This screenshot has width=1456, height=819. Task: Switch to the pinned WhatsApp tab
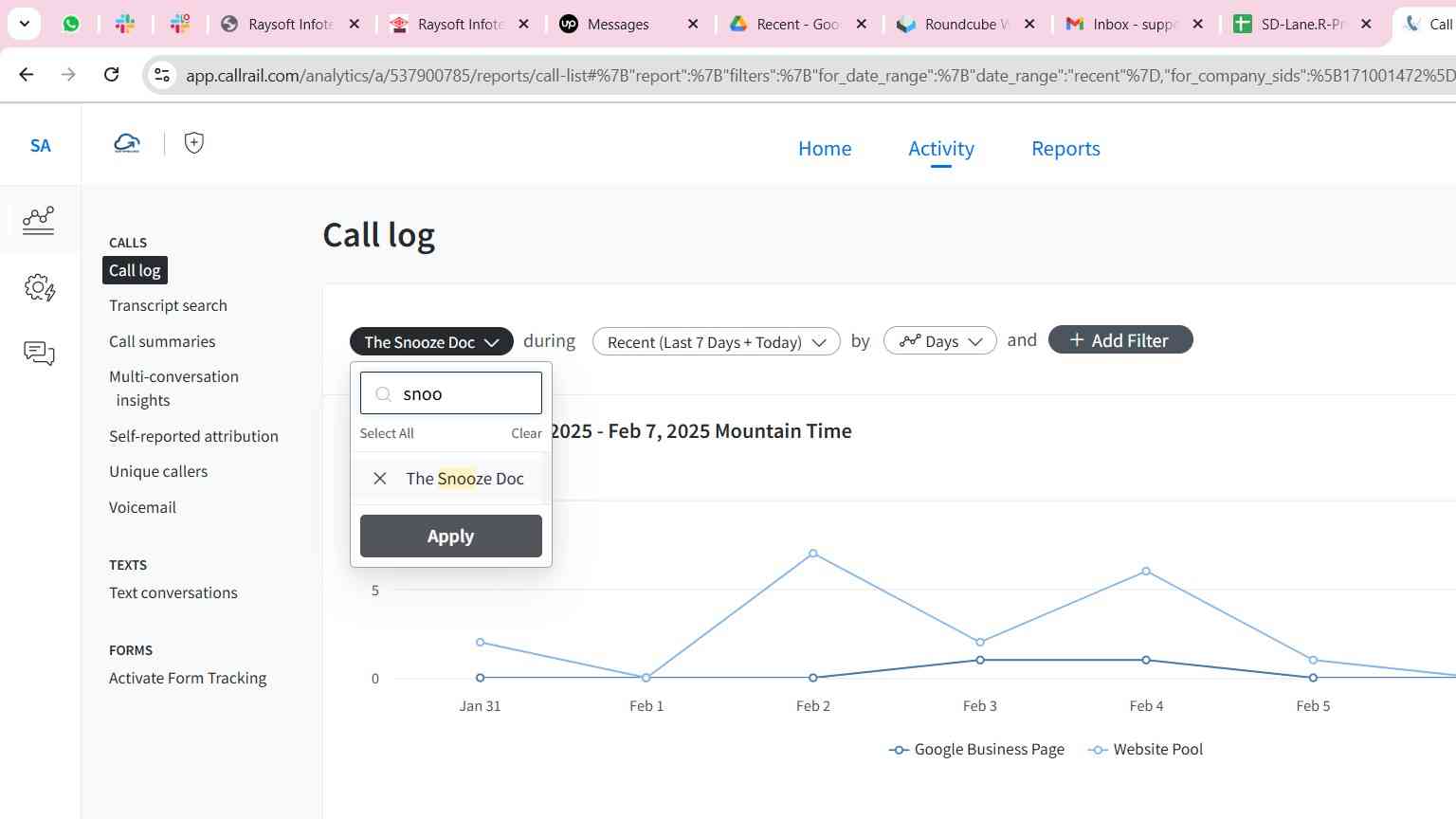71,24
